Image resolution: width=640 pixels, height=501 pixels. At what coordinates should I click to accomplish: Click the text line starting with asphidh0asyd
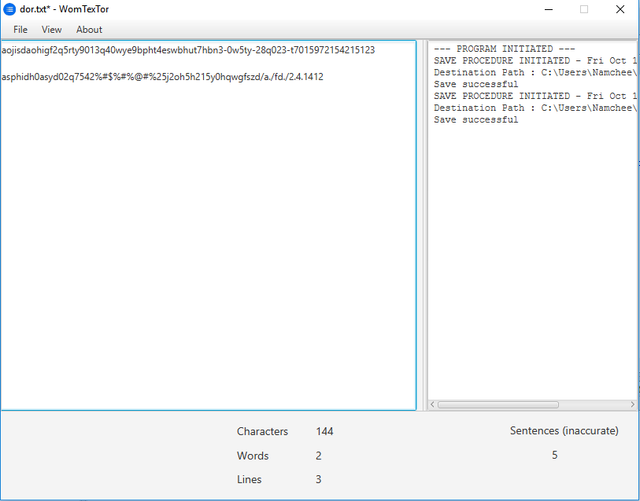pyautogui.click(x=162, y=77)
